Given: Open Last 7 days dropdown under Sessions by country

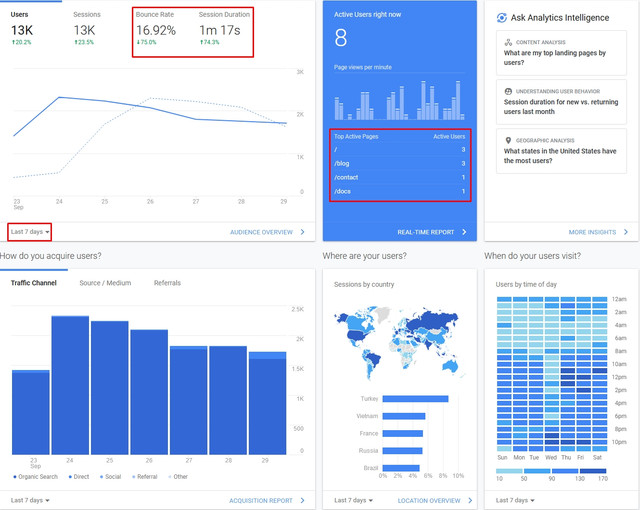Looking at the screenshot, I should (x=353, y=500).
